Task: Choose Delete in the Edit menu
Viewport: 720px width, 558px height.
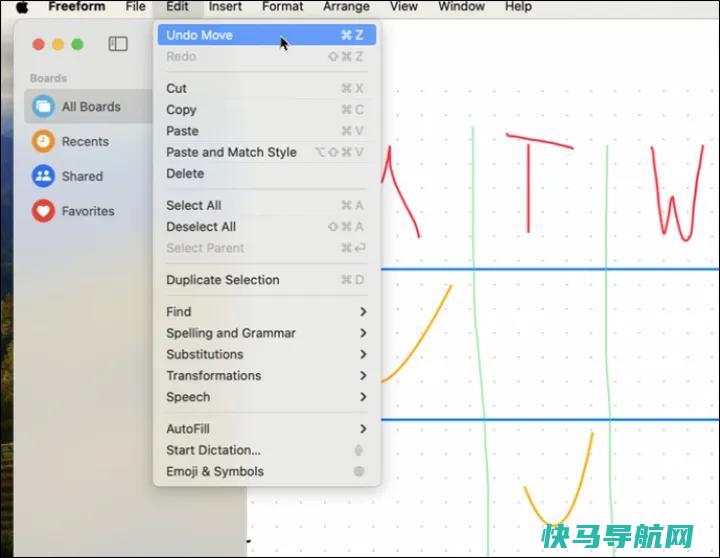Action: click(267, 174)
